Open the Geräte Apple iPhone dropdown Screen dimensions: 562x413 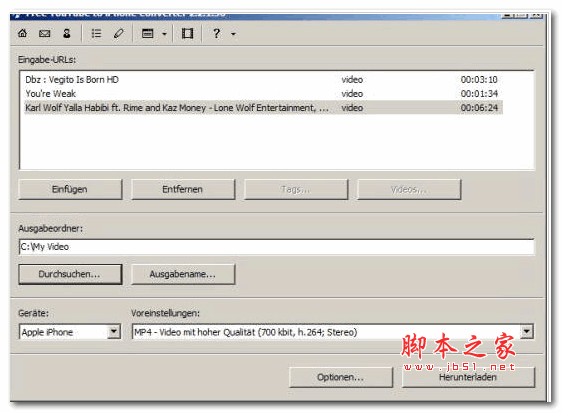[x=114, y=332]
